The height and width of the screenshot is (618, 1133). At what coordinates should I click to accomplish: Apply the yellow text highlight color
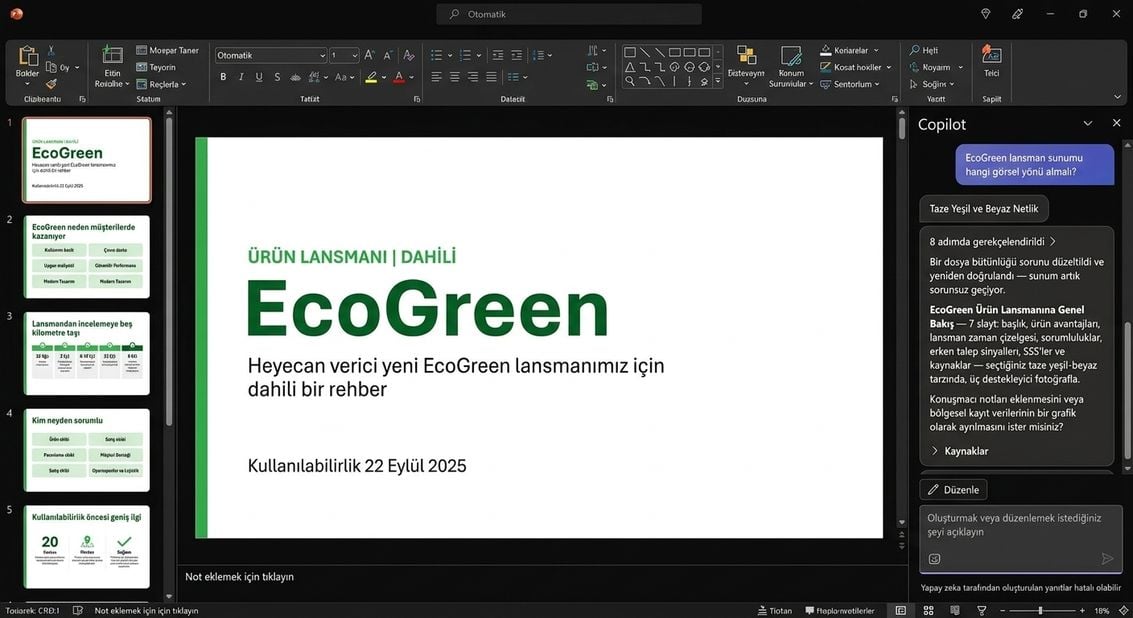371,77
